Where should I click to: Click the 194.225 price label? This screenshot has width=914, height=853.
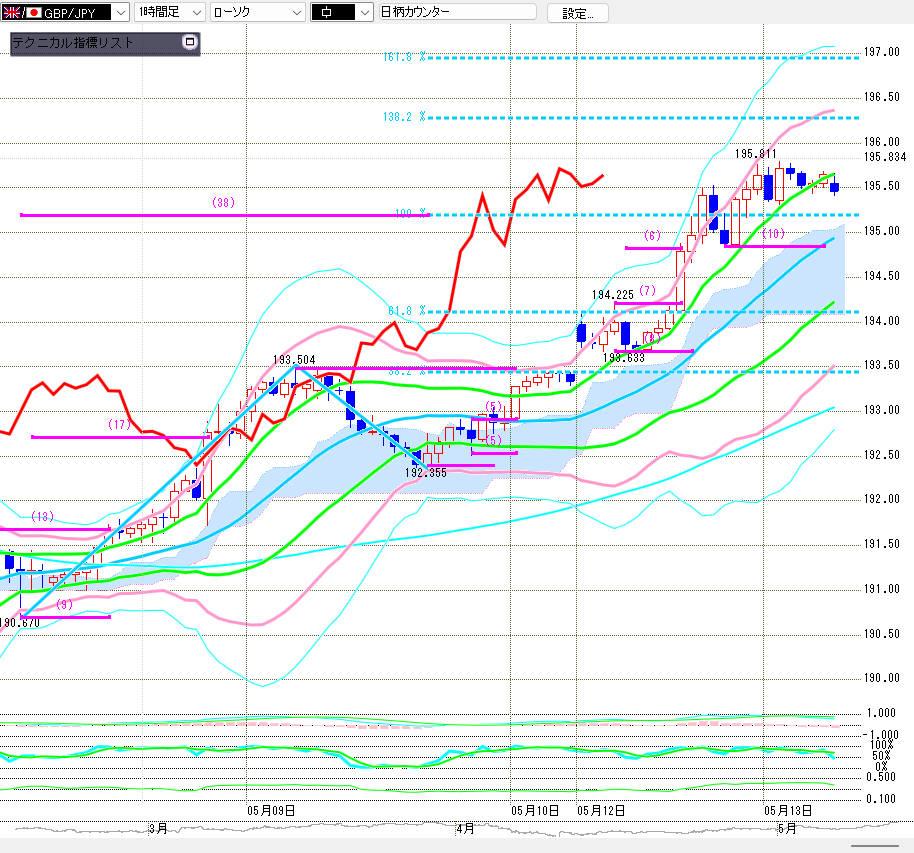(613, 295)
